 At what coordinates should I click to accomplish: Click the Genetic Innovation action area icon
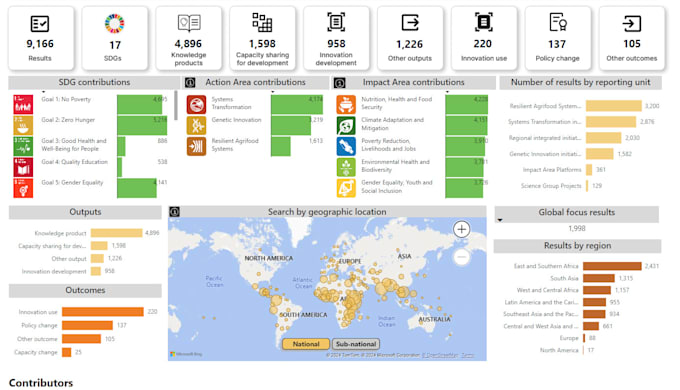point(196,125)
